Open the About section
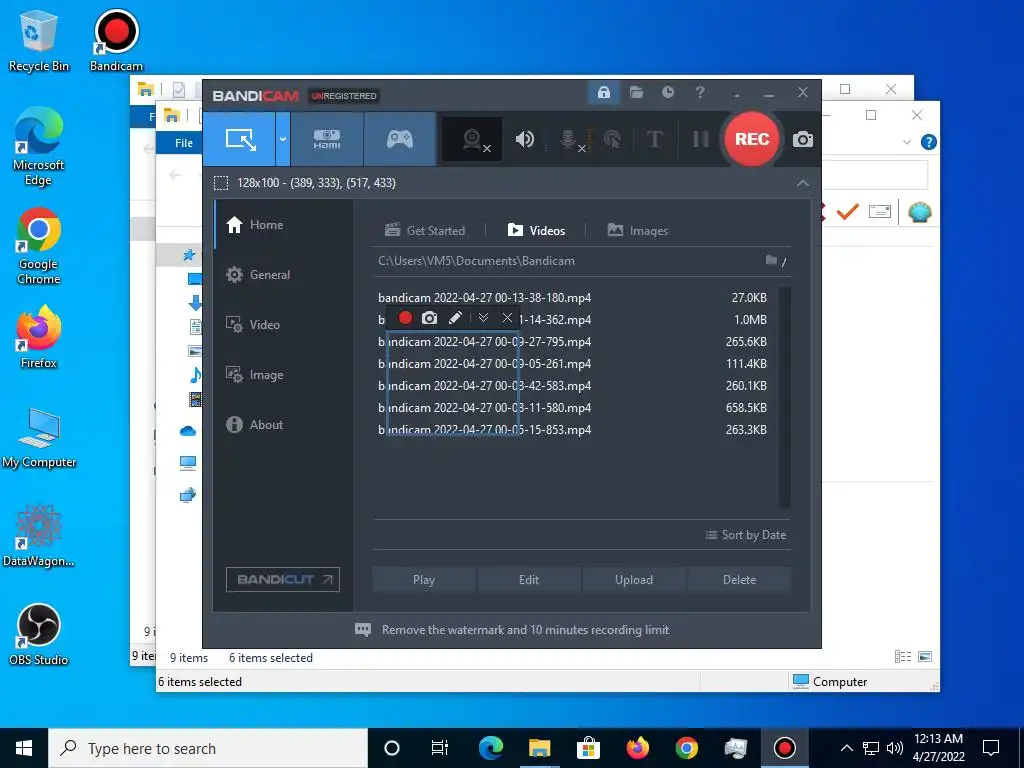The width and height of the screenshot is (1024, 768). (283, 424)
